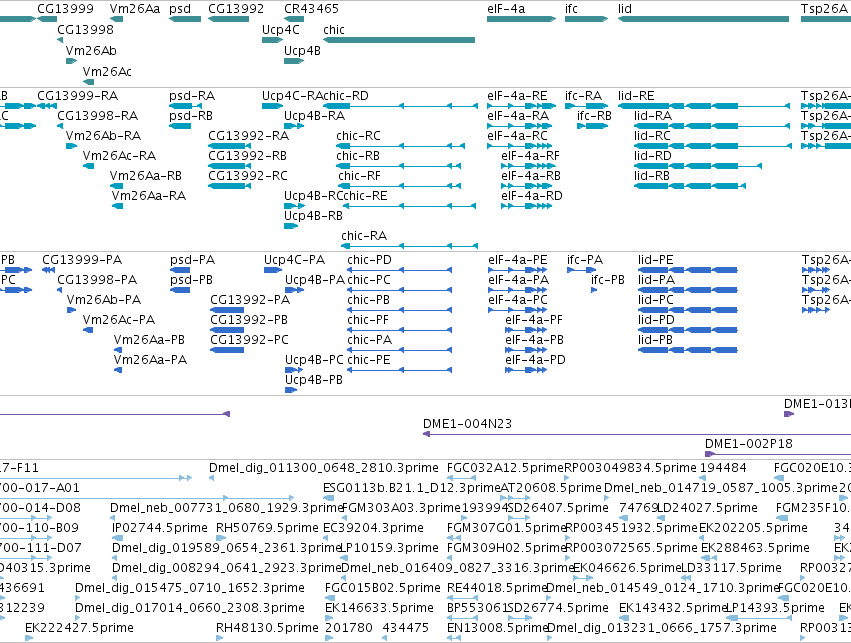851x643 pixels.
Task: Click transcript lid-RA label
Action: point(653,116)
